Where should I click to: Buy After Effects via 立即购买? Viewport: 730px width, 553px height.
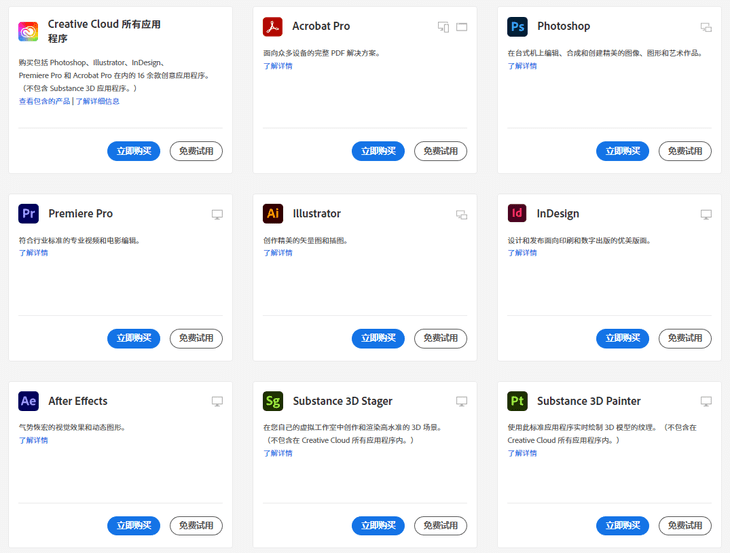click(x=133, y=525)
